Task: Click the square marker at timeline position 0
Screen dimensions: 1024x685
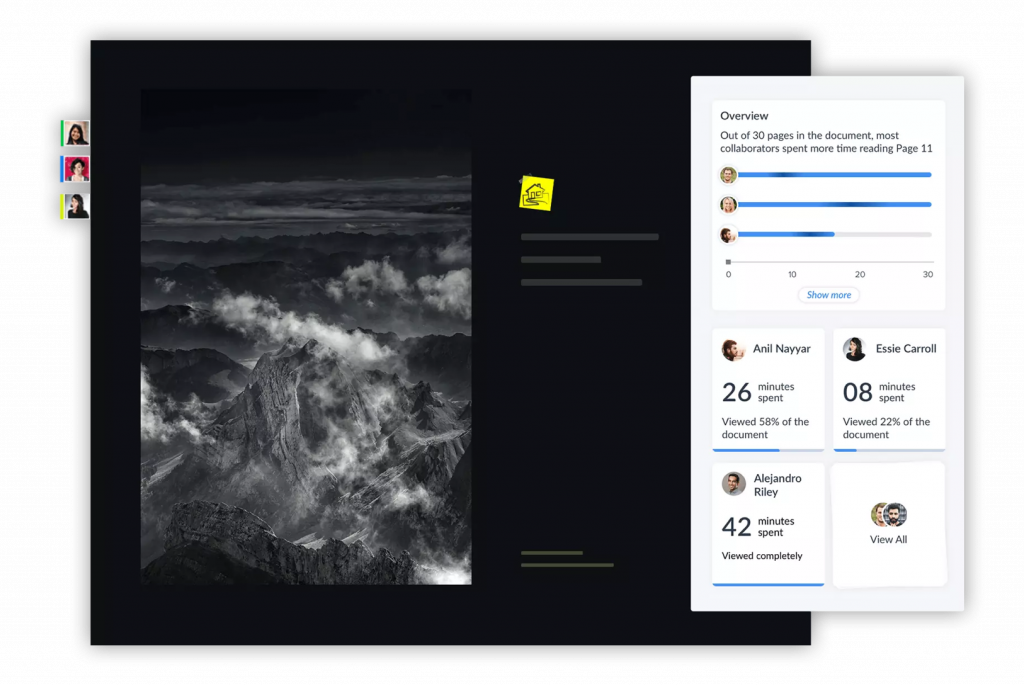Action: 728,262
